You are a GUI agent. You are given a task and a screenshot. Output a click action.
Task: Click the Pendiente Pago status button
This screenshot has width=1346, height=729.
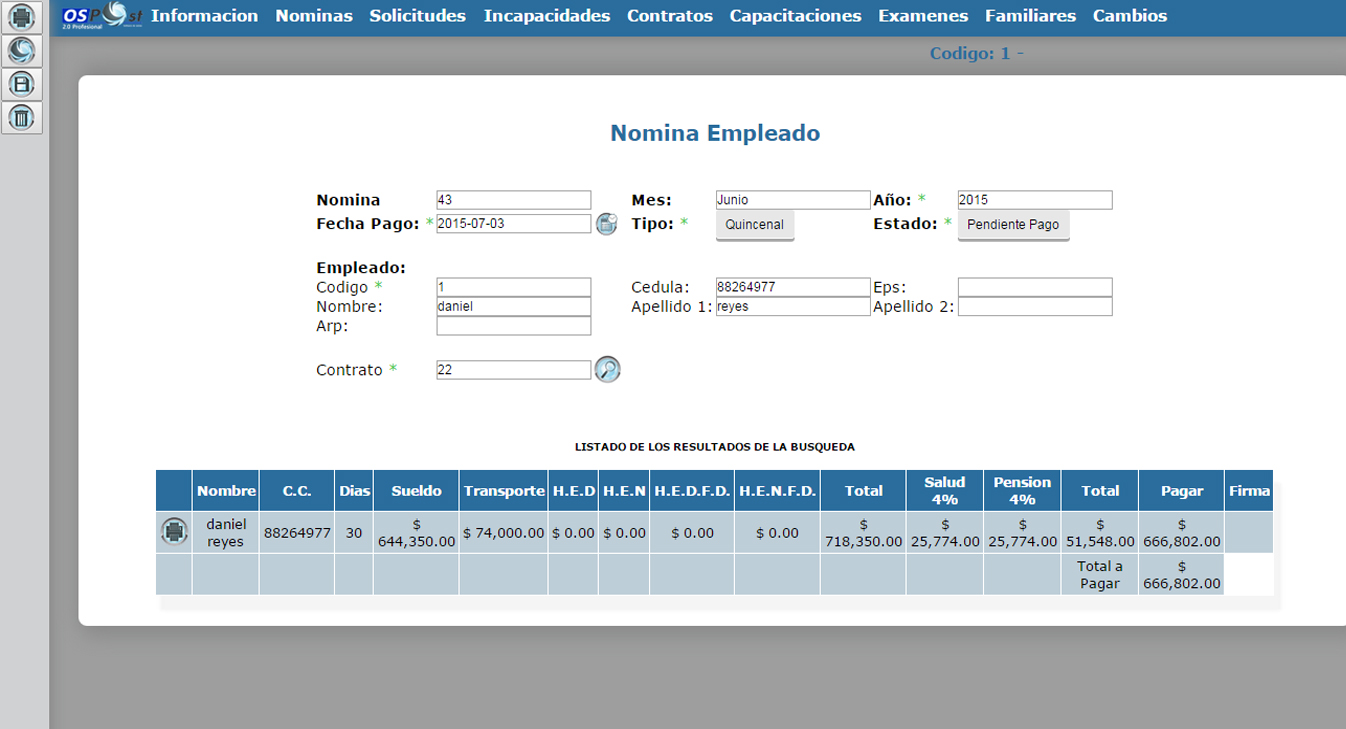(x=1013, y=225)
